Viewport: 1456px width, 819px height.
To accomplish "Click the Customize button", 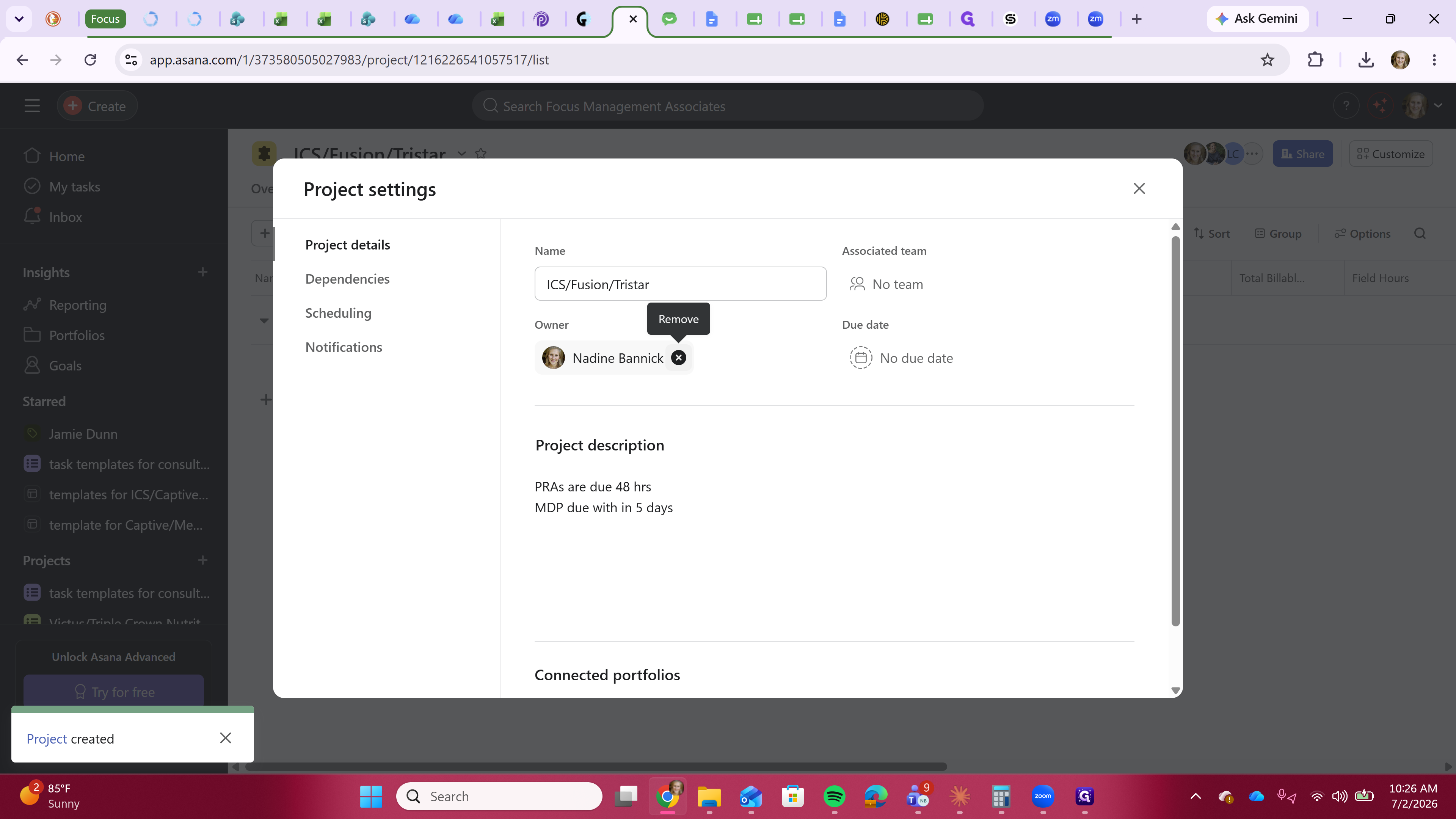I will [1390, 154].
